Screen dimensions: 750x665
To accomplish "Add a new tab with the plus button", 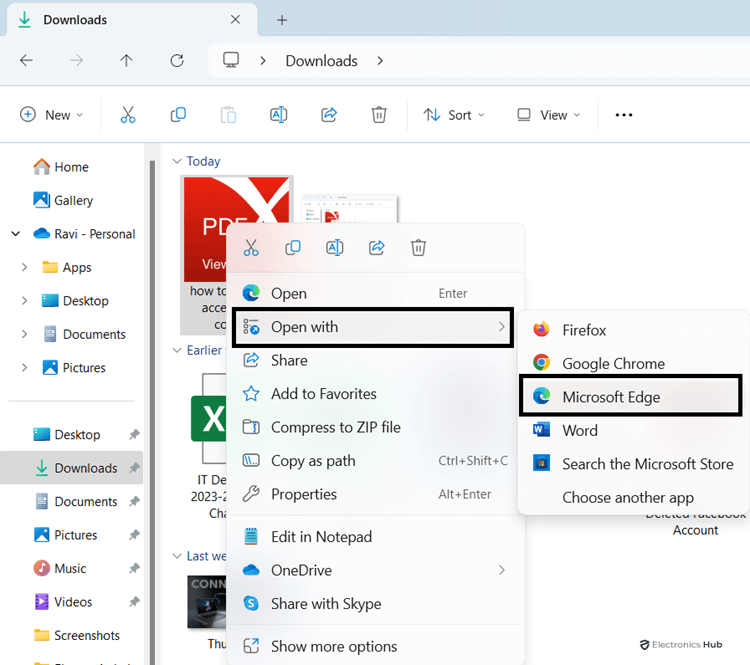I will [282, 20].
